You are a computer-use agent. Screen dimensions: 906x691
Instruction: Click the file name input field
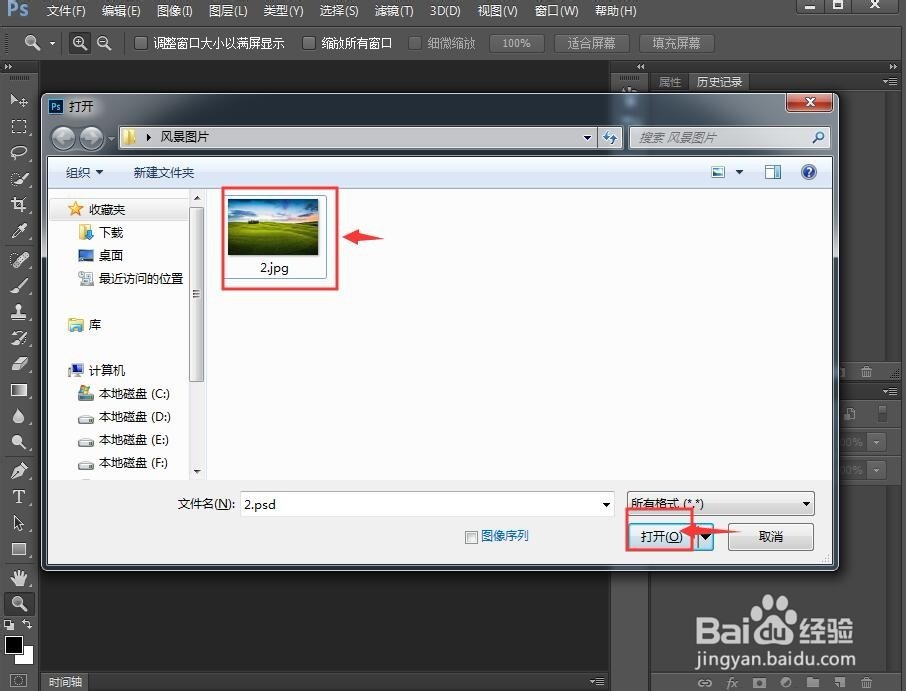428,504
